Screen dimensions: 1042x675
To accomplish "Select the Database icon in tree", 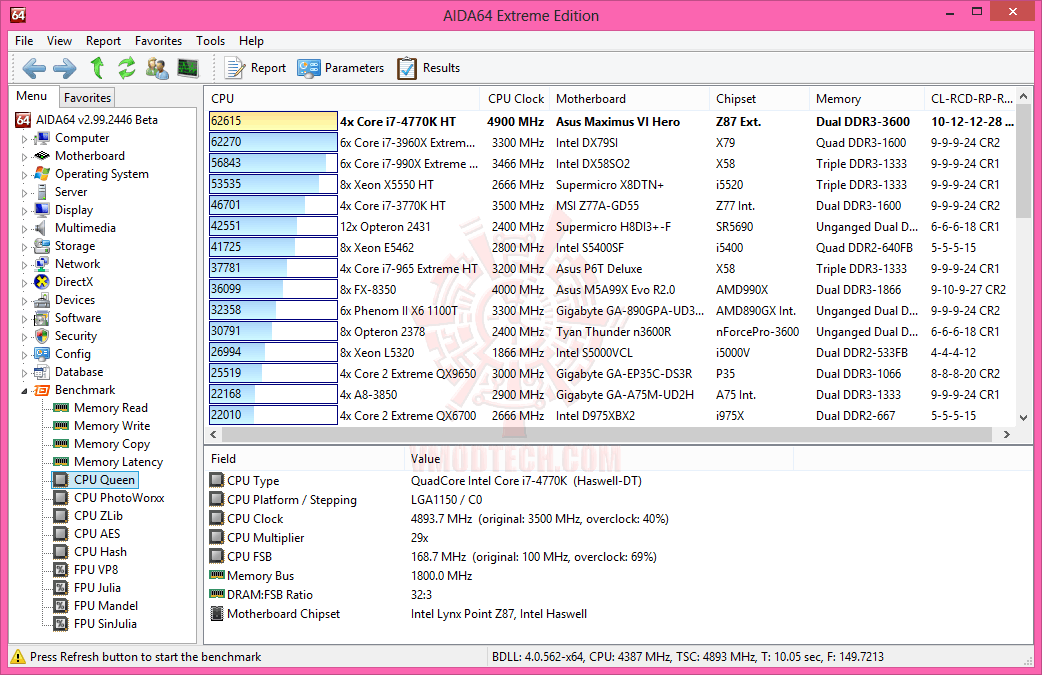I will click(x=42, y=371).
